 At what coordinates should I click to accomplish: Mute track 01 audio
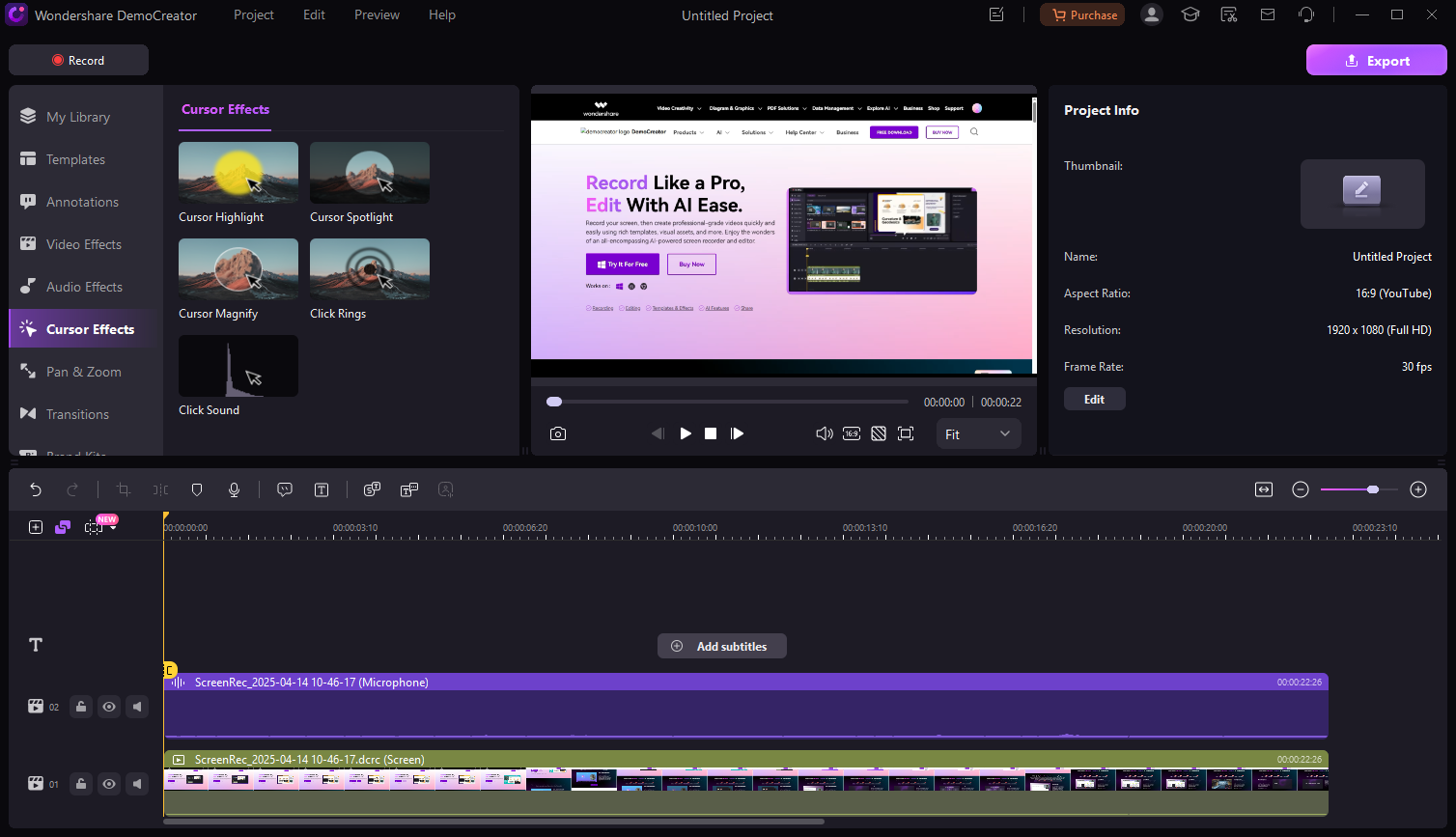[138, 784]
